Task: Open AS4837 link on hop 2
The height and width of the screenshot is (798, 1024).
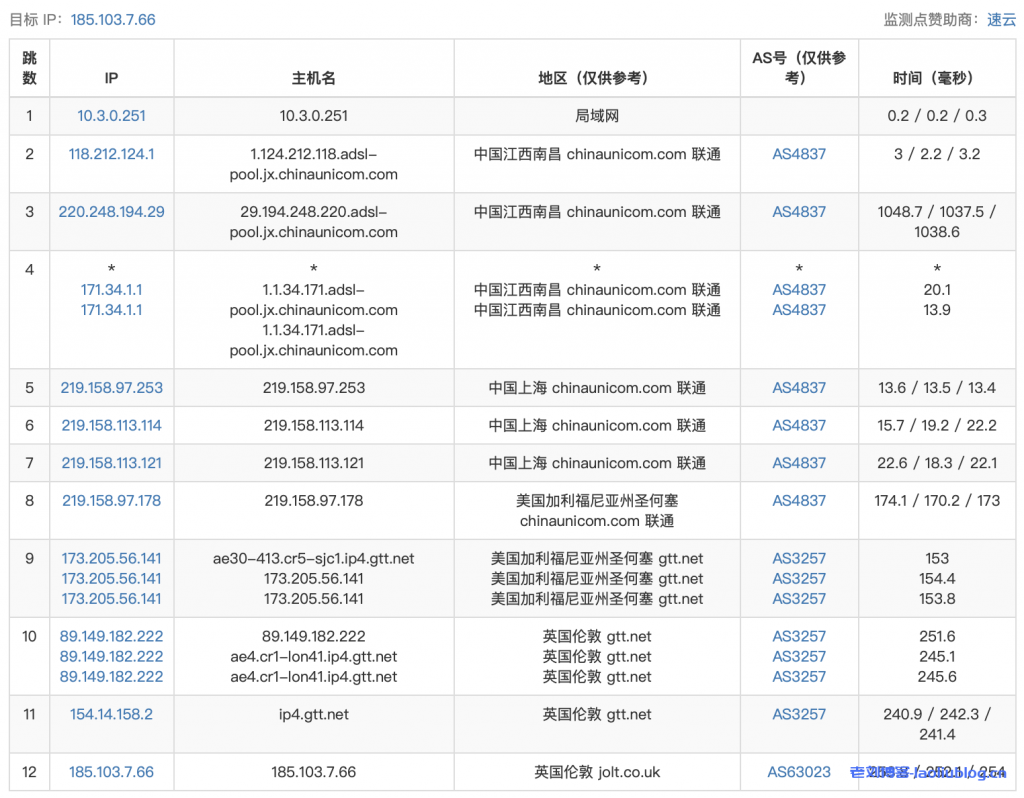Action: [798, 154]
